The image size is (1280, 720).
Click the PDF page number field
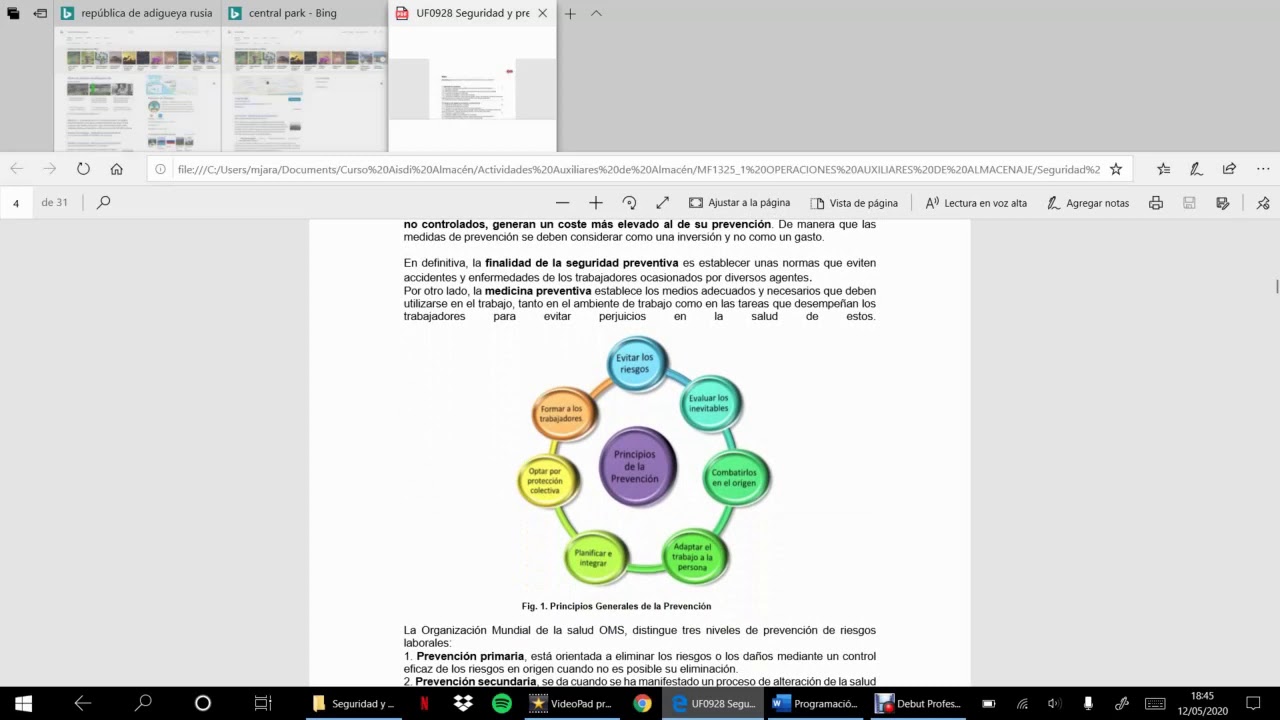[x=17, y=202]
